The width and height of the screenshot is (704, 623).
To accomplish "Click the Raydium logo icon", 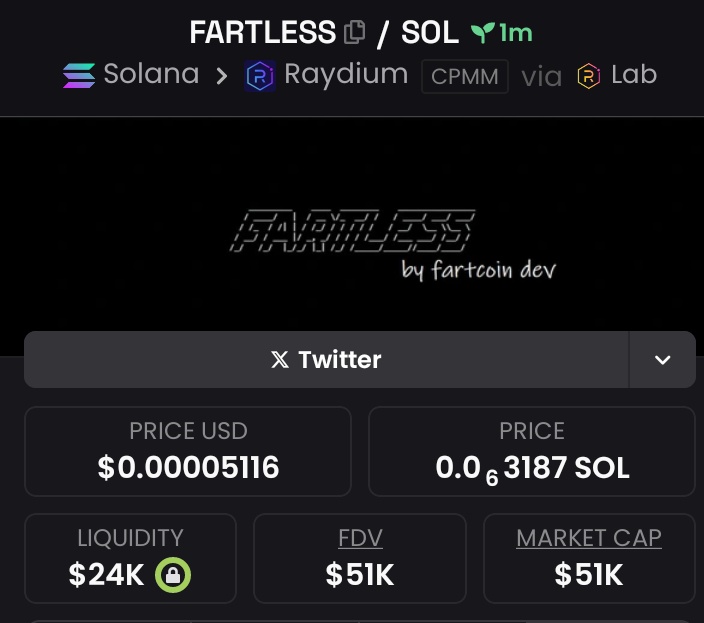I will (x=260, y=76).
